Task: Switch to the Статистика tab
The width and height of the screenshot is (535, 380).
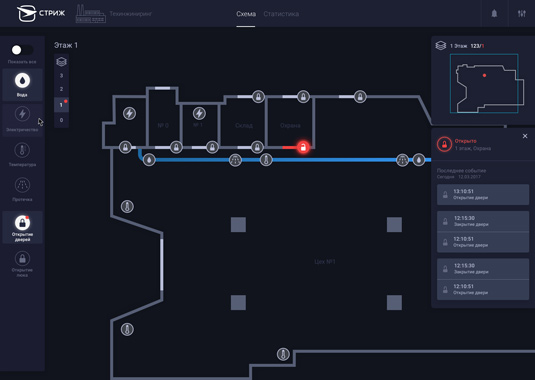Action: coord(281,14)
